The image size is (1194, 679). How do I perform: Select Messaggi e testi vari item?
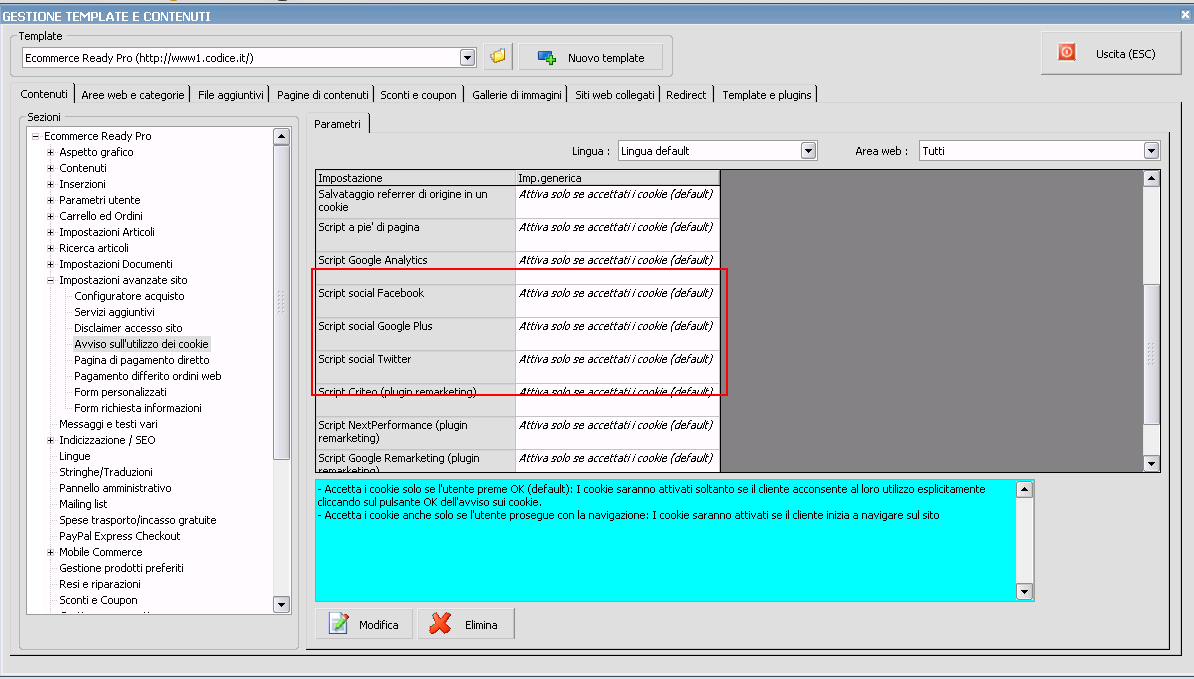click(x=108, y=424)
